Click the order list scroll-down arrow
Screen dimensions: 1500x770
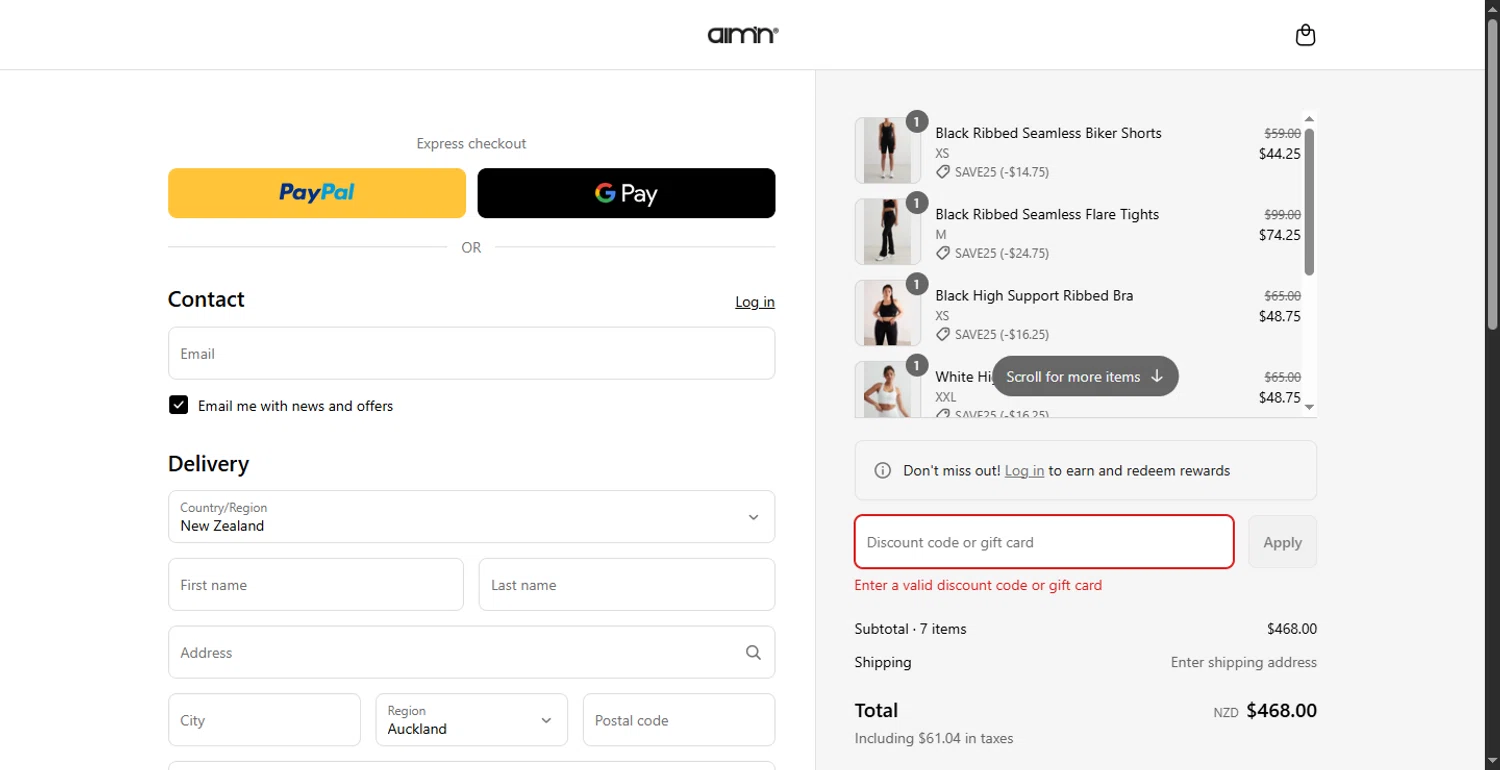pos(1309,407)
